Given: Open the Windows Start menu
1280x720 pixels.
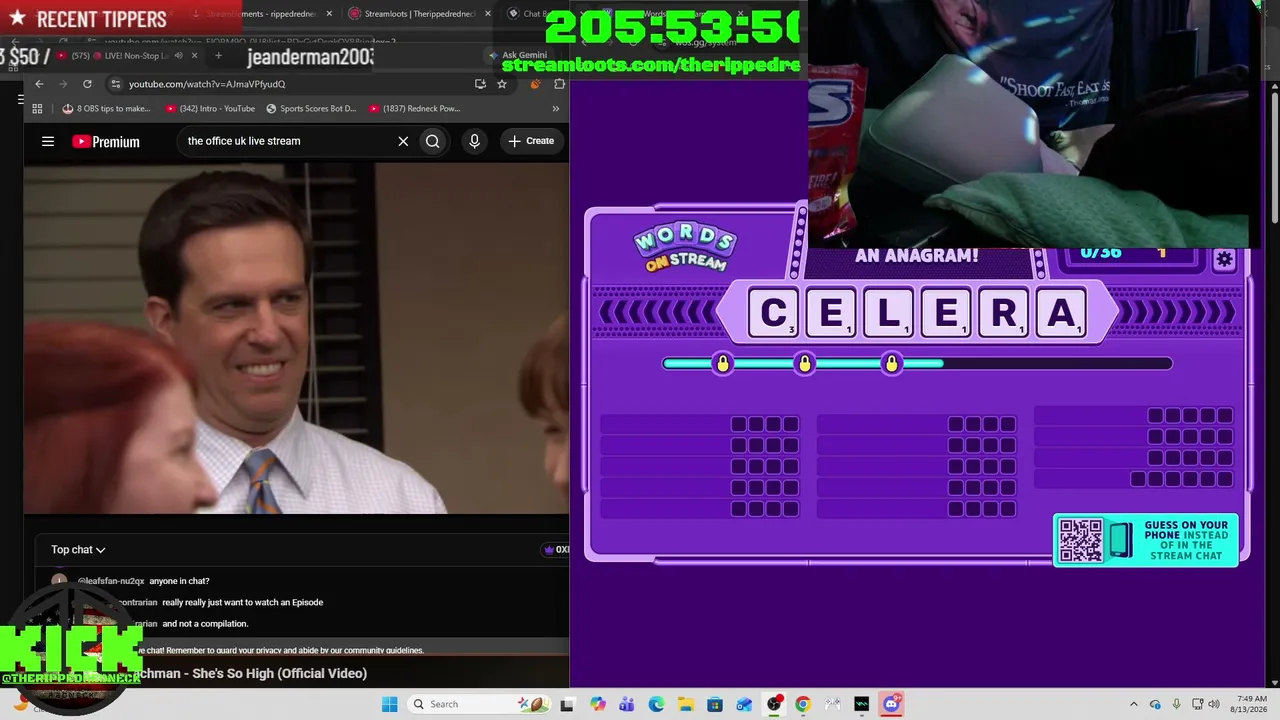Looking at the screenshot, I should pos(389,704).
